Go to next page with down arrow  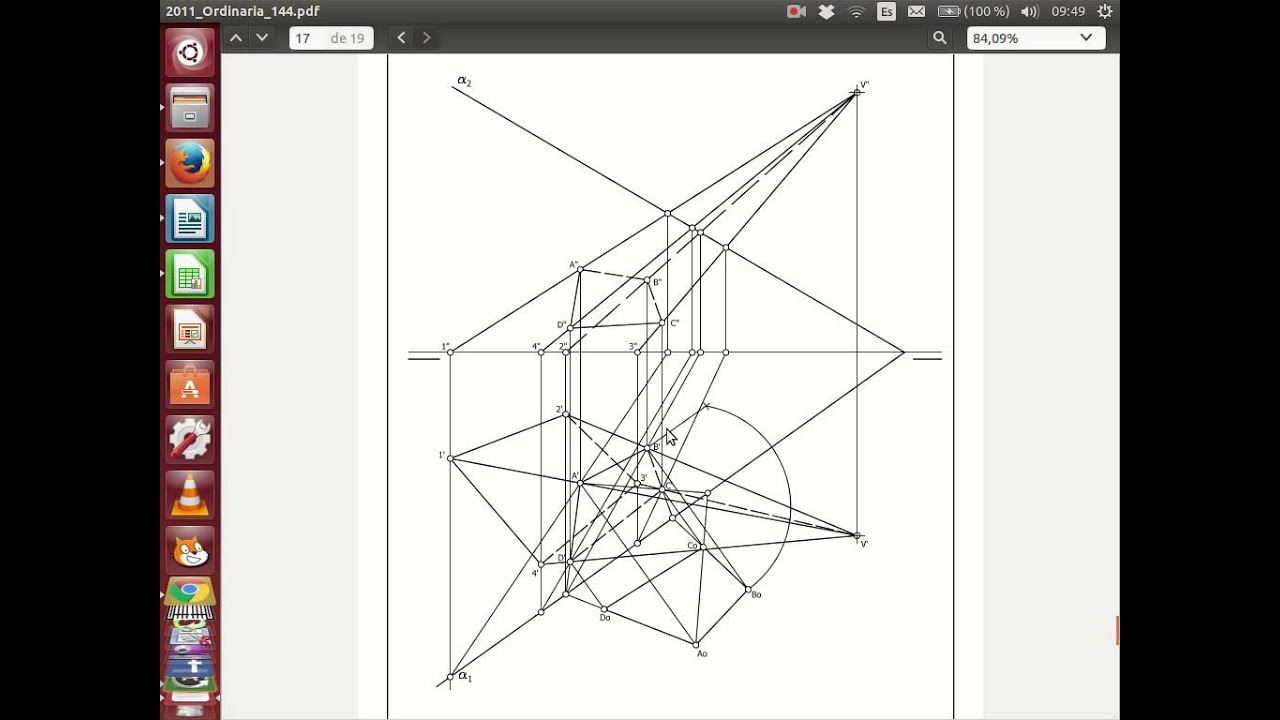tap(262, 38)
